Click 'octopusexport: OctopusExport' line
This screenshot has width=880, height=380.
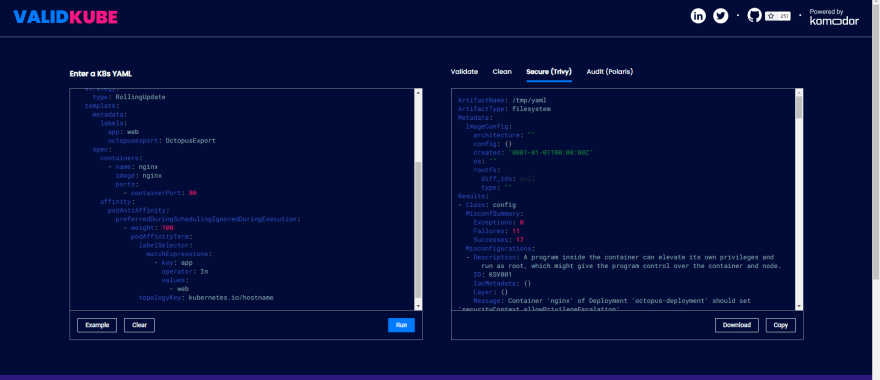click(x=161, y=140)
